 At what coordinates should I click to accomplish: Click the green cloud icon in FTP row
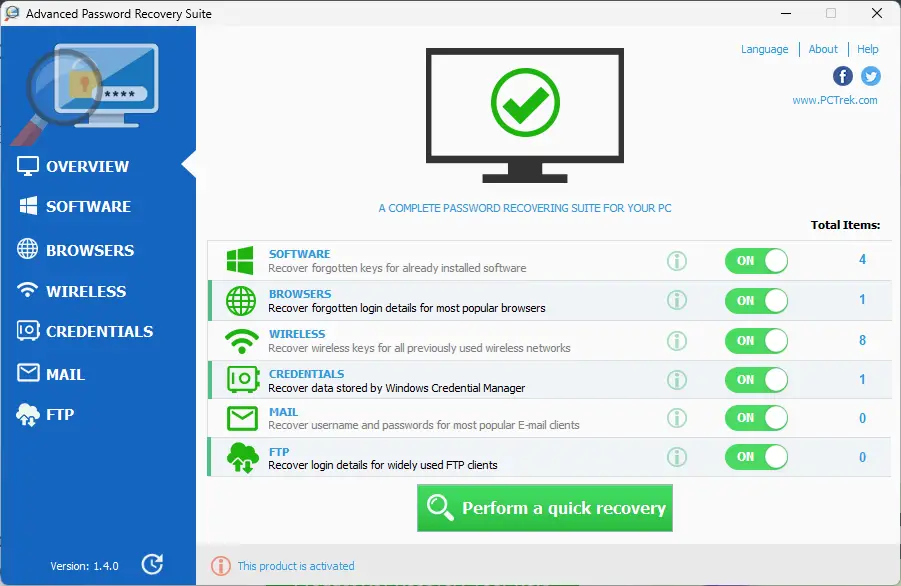tap(242, 458)
